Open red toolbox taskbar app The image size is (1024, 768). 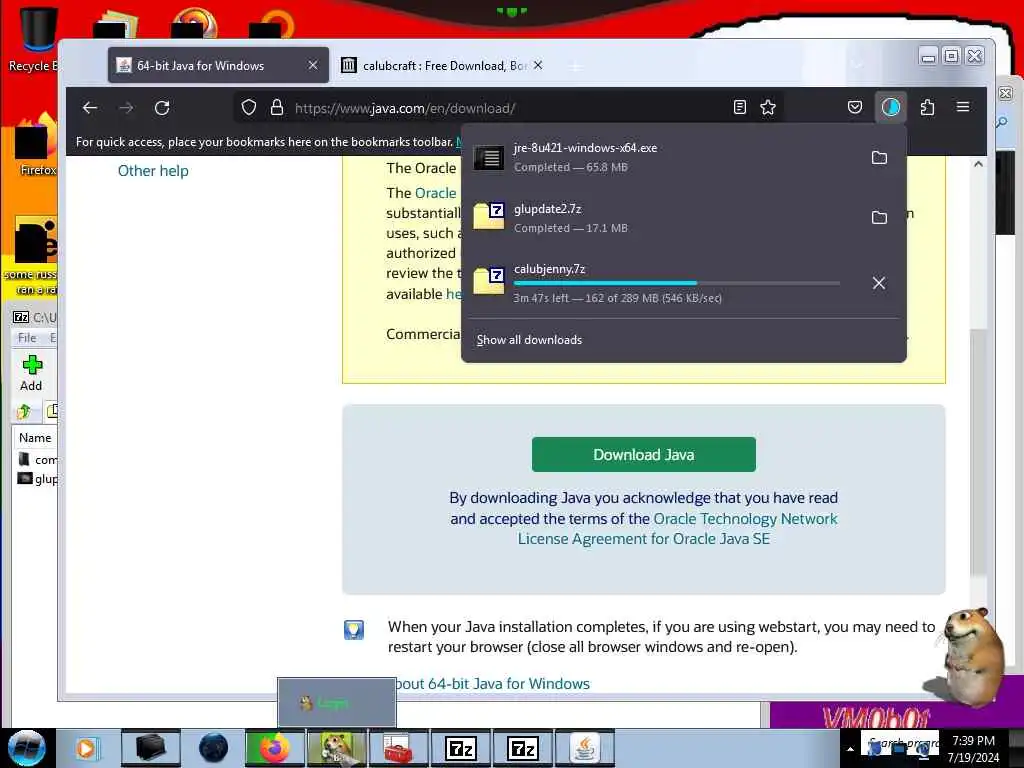[x=397, y=748]
